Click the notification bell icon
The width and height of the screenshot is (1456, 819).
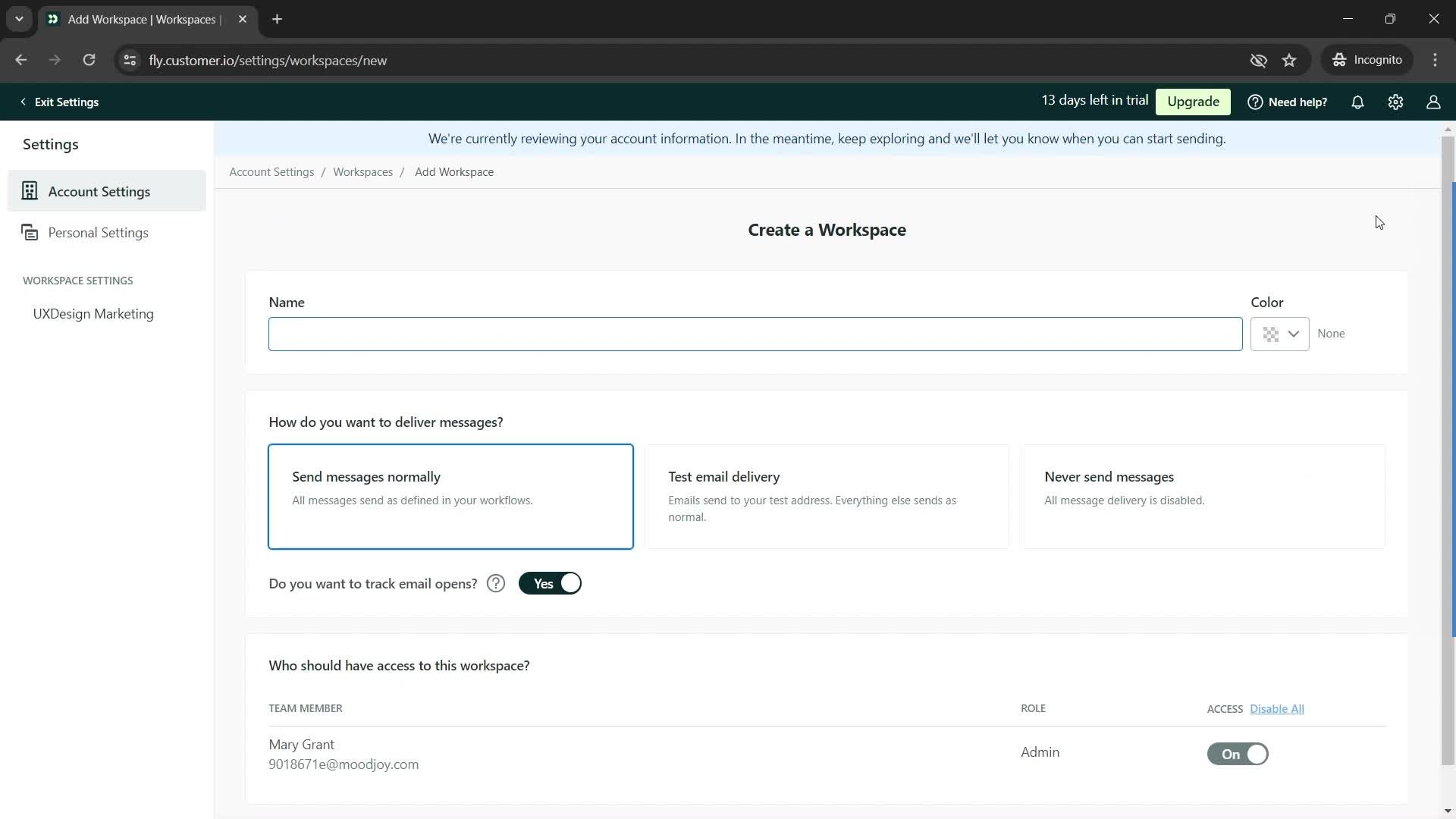[x=1358, y=101]
